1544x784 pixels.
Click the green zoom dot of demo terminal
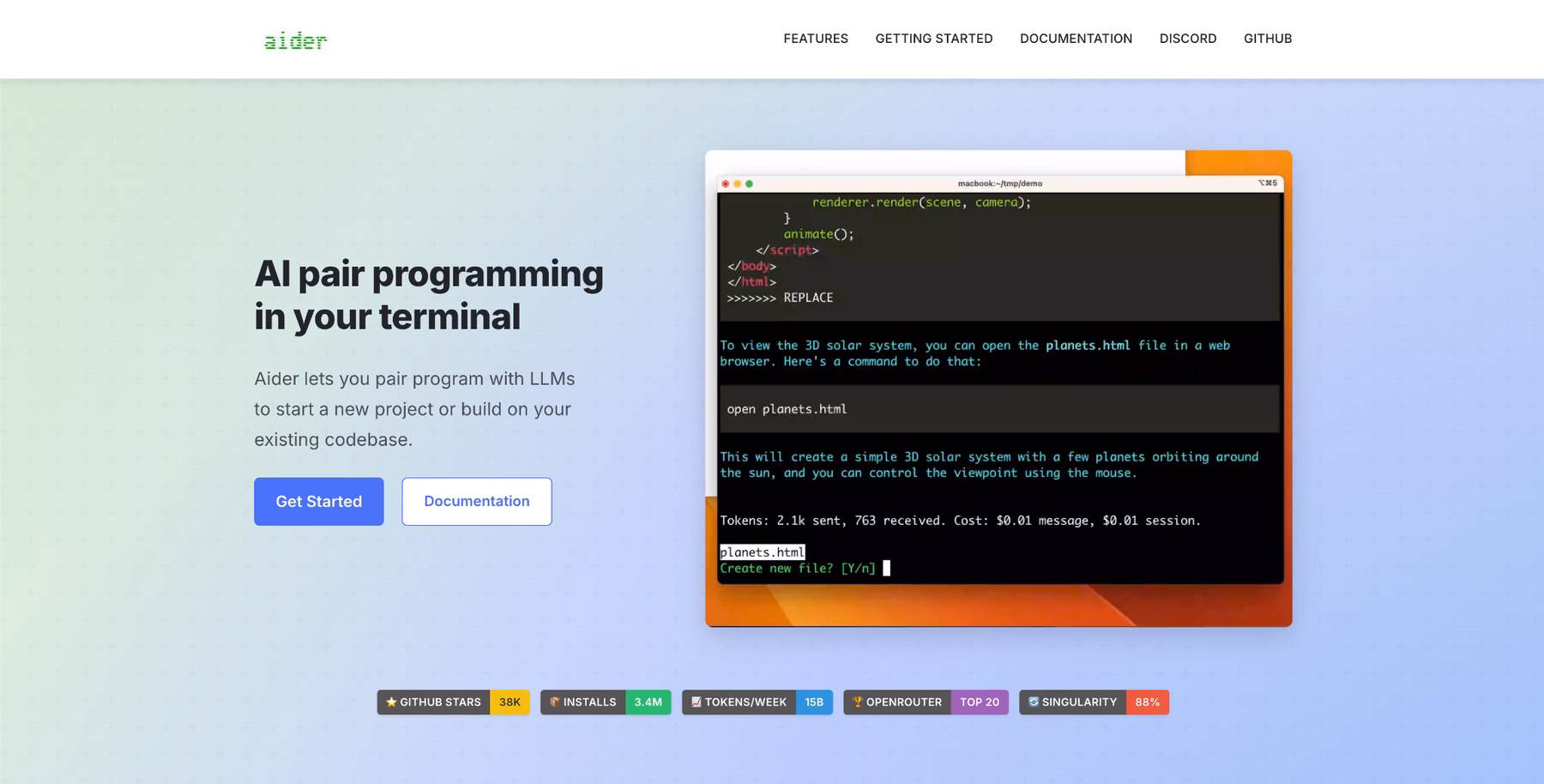(x=750, y=184)
